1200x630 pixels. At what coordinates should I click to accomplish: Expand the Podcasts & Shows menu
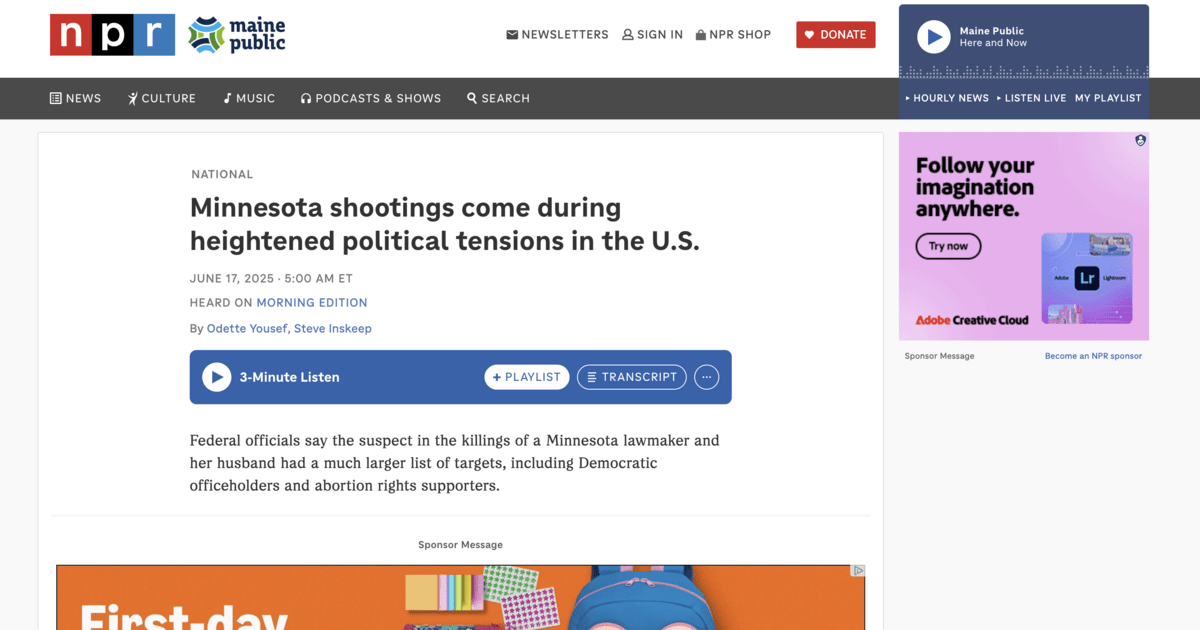pyautogui.click(x=371, y=98)
